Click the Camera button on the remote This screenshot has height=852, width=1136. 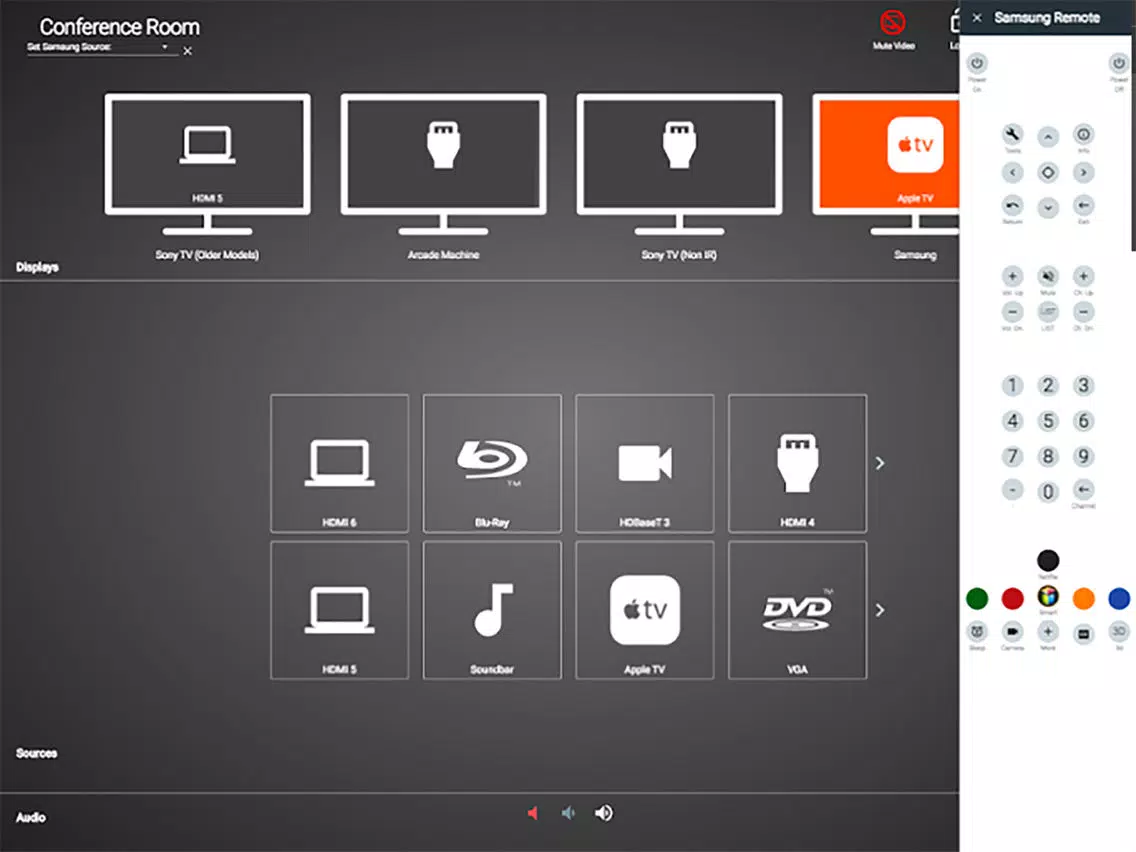click(1012, 631)
